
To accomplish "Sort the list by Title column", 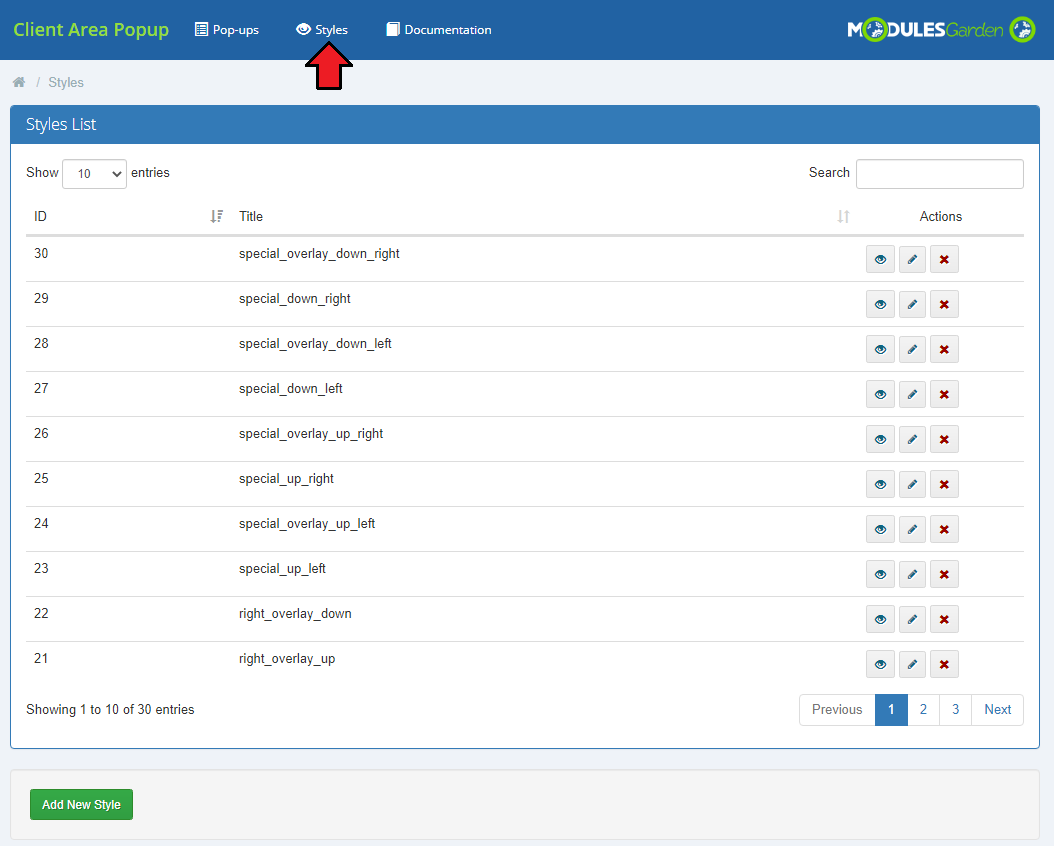I will (x=544, y=216).
